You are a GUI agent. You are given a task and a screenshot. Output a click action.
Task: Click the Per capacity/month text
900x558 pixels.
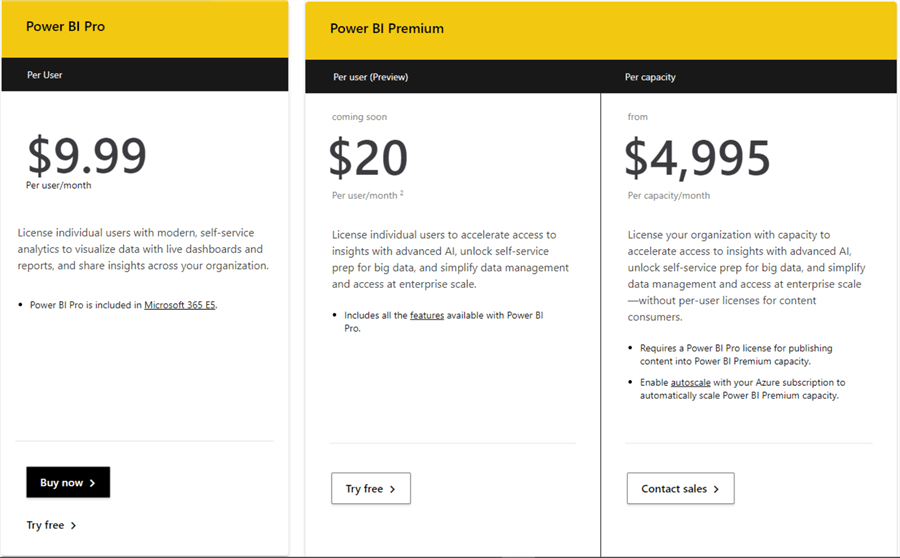pos(669,196)
